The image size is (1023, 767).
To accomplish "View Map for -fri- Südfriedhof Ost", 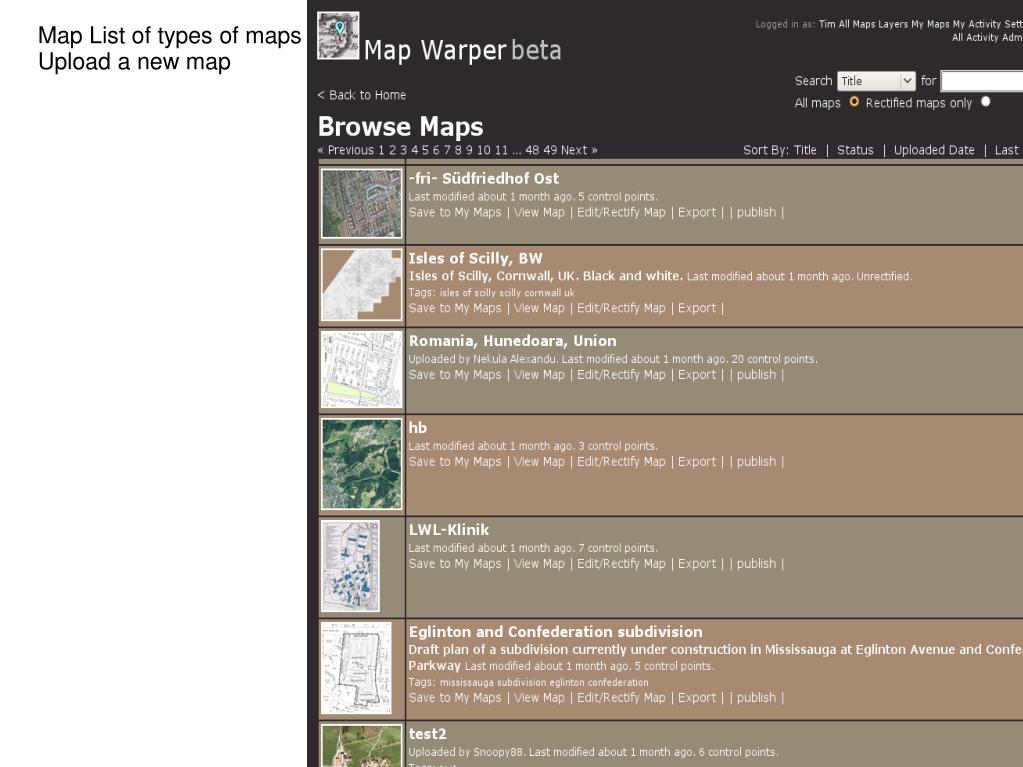I will point(539,213).
